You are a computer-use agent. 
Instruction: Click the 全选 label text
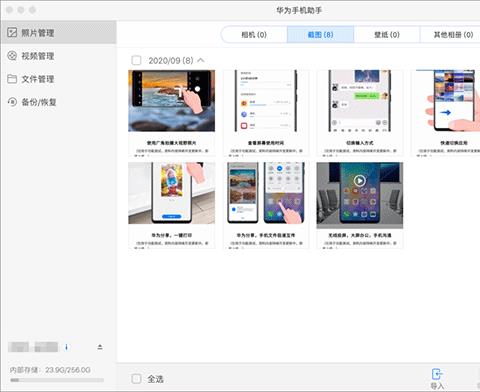pyautogui.click(x=155, y=379)
